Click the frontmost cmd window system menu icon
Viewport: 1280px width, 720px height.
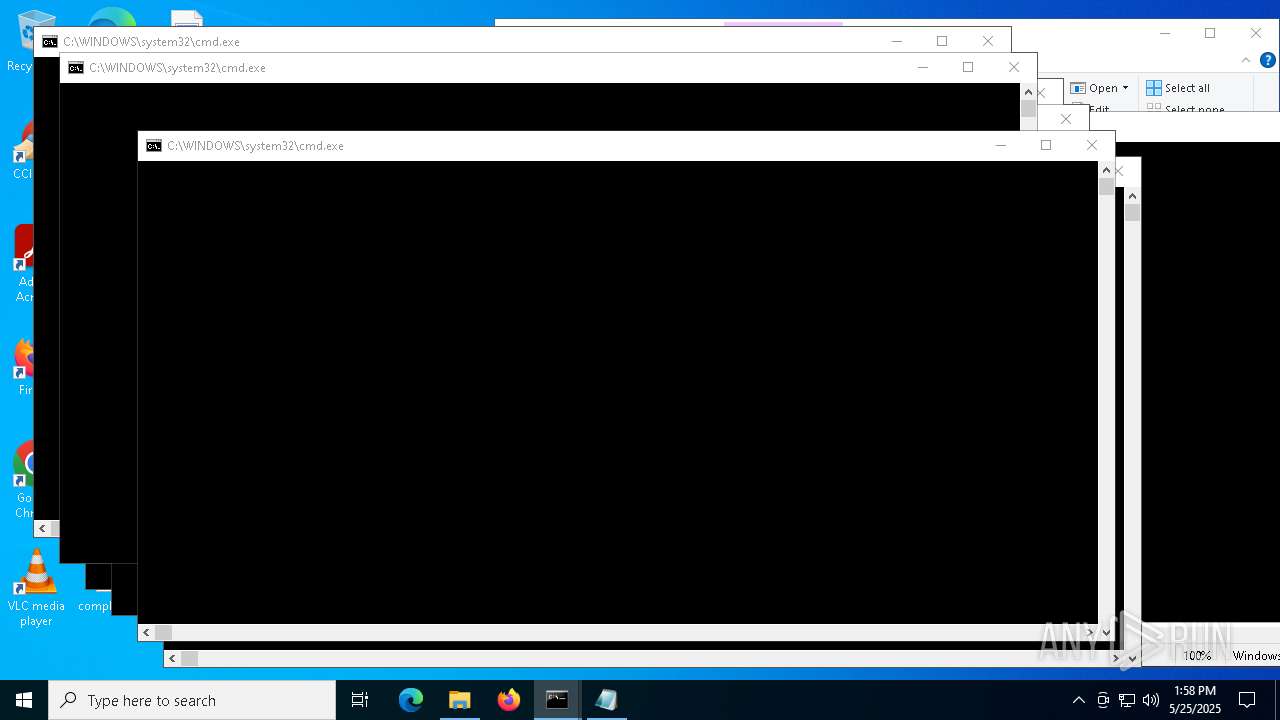(x=154, y=146)
